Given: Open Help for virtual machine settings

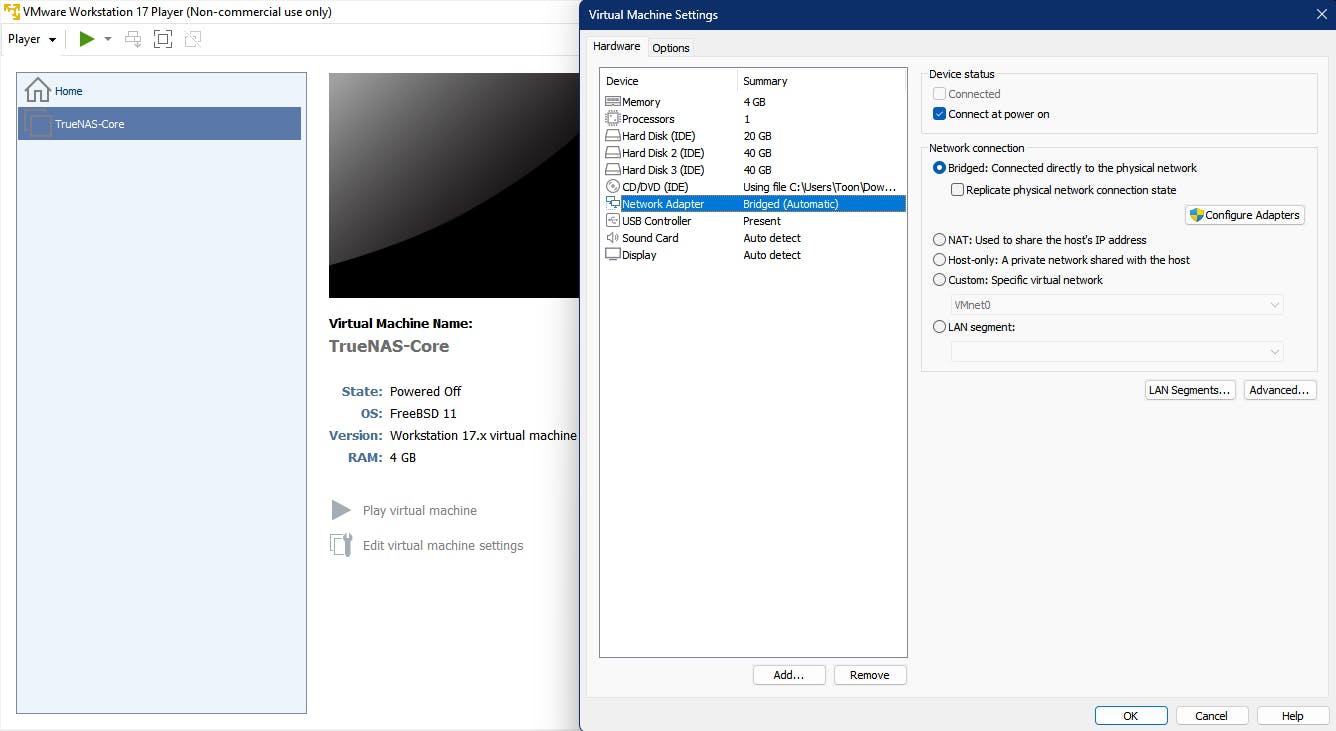Looking at the screenshot, I should click(1293, 716).
